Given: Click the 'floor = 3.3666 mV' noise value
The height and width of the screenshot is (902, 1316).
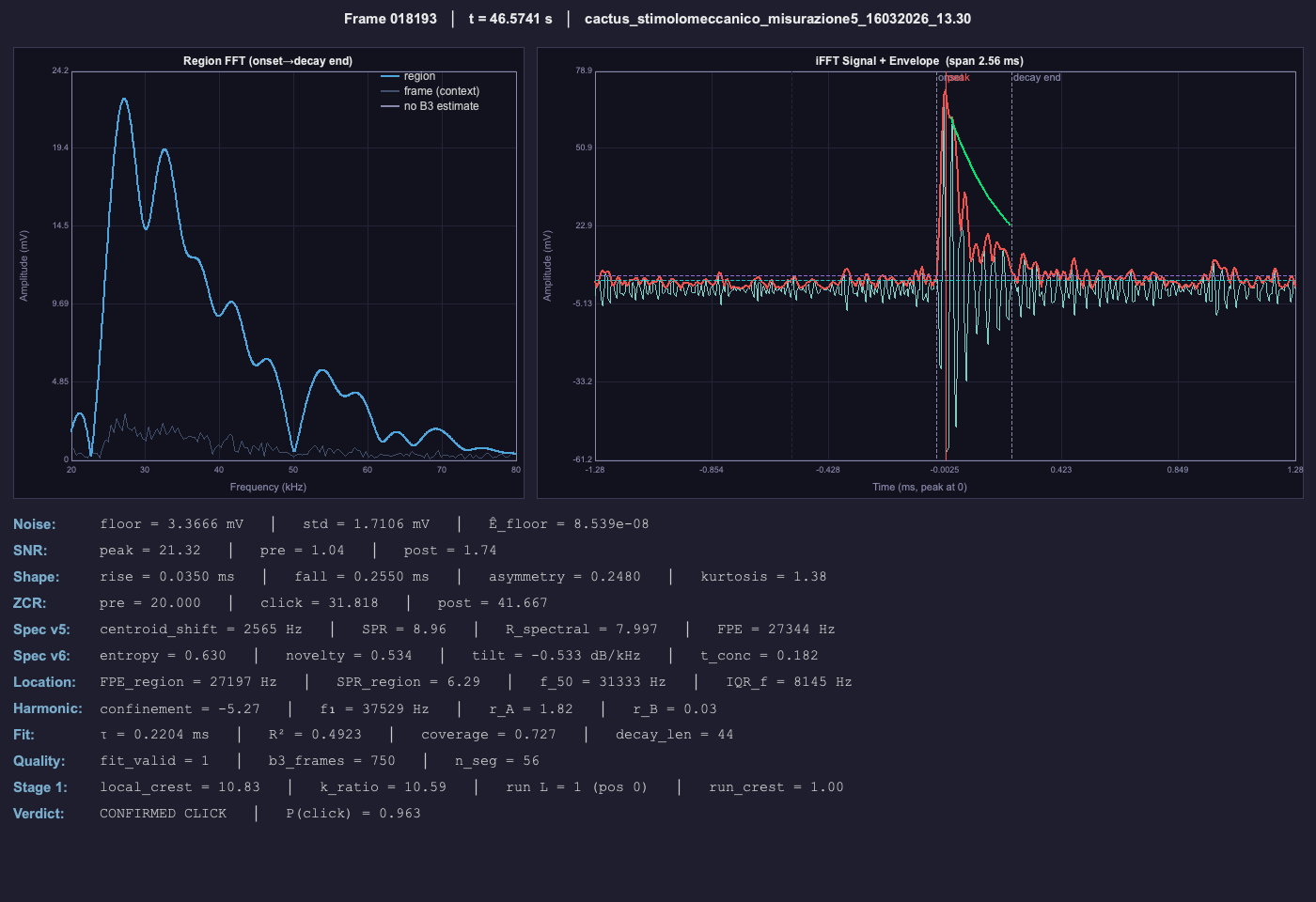Looking at the screenshot, I should 172,524.
